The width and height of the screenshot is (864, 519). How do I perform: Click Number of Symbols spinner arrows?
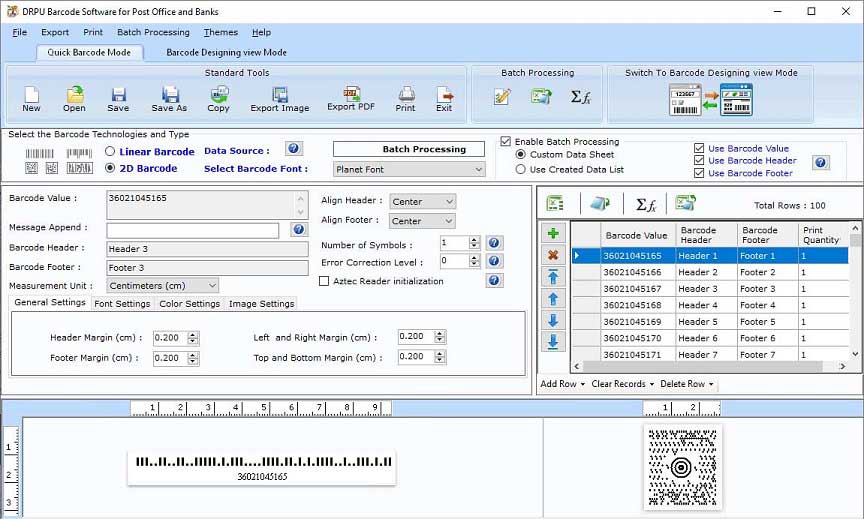(474, 242)
